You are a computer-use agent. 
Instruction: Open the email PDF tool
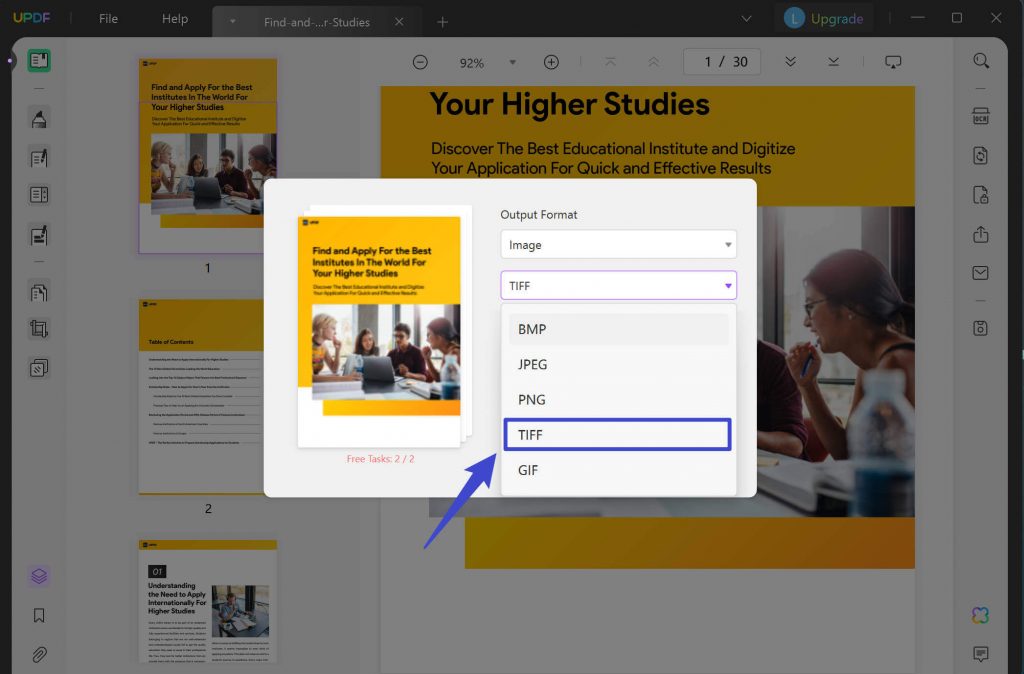tap(979, 272)
